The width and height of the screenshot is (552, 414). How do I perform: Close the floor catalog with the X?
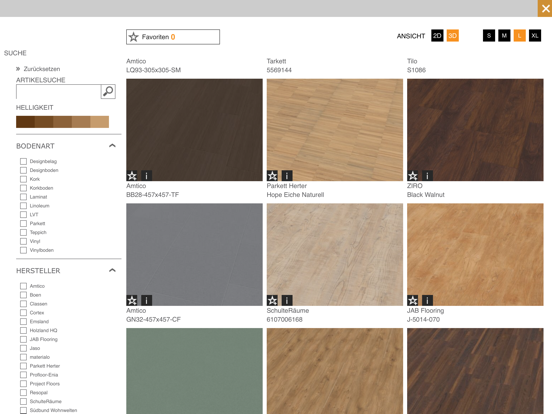pos(545,8)
